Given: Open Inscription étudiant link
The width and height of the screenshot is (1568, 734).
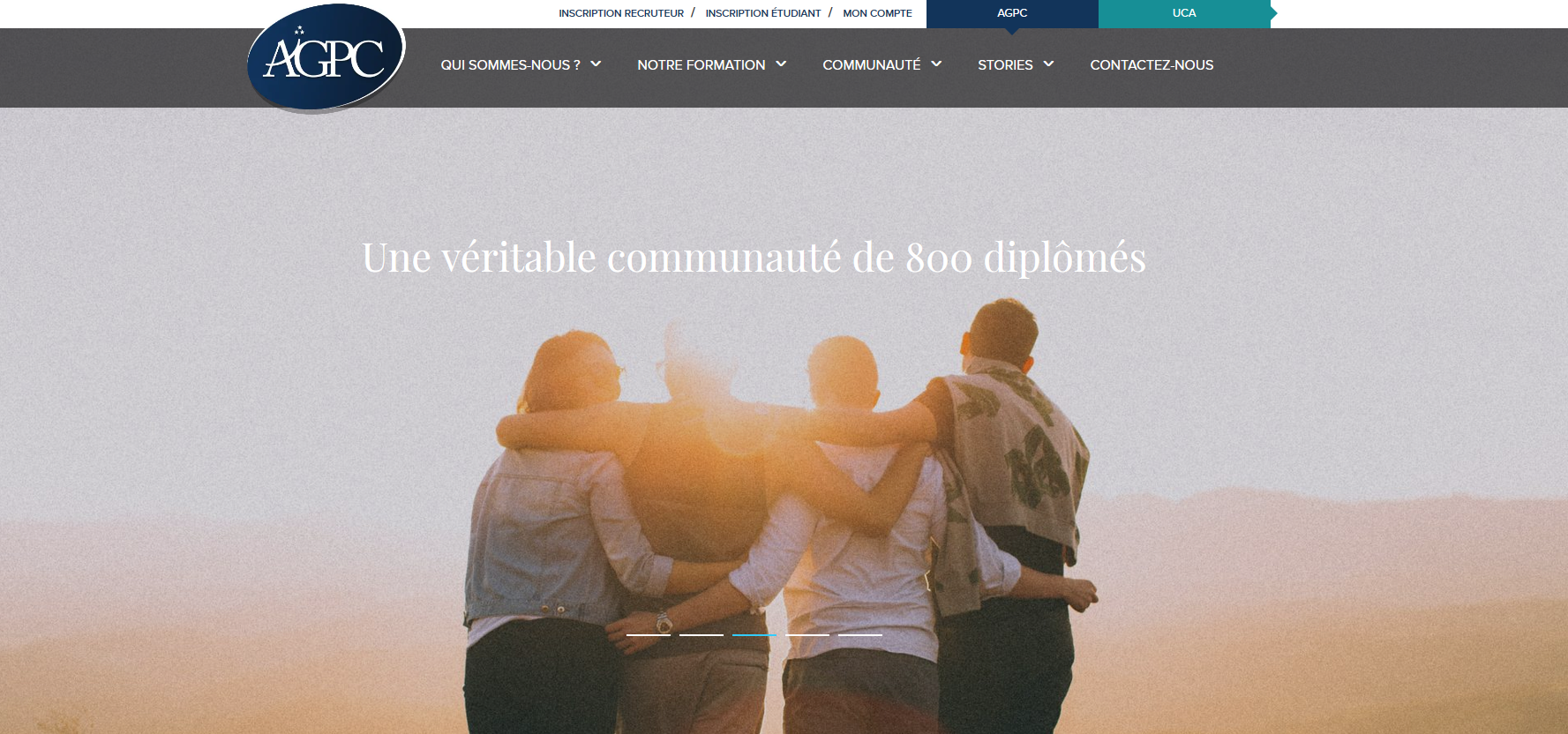Looking at the screenshot, I should [x=763, y=13].
